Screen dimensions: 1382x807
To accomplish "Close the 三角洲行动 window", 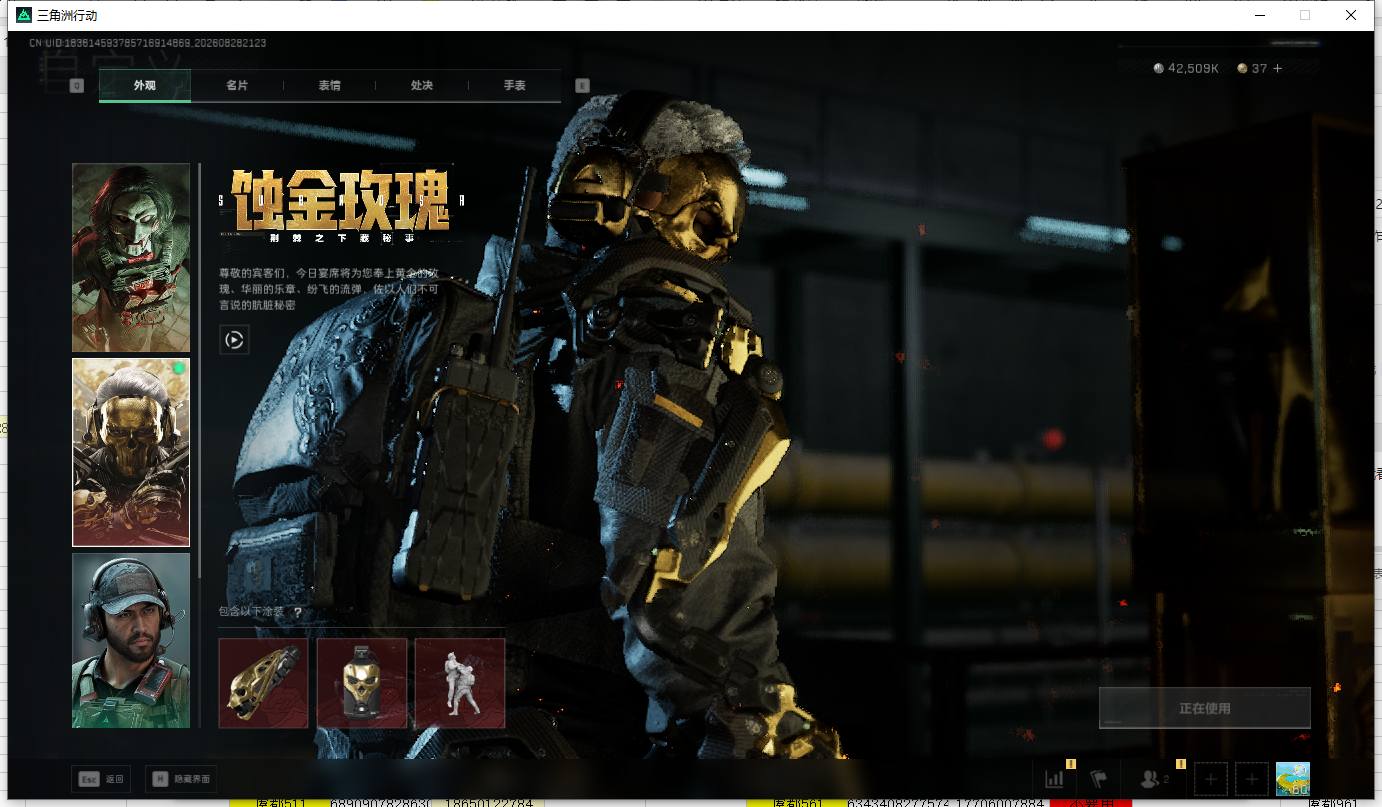I will click(x=1350, y=15).
